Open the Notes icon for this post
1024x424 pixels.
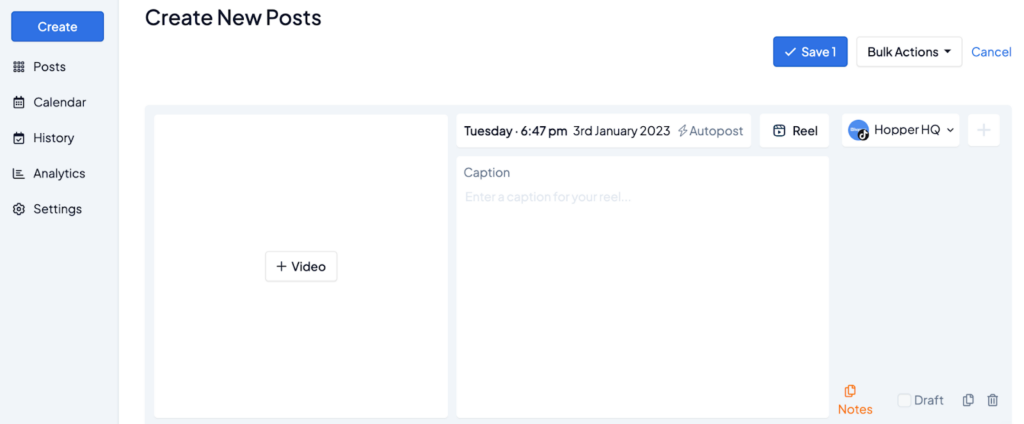coord(851,391)
